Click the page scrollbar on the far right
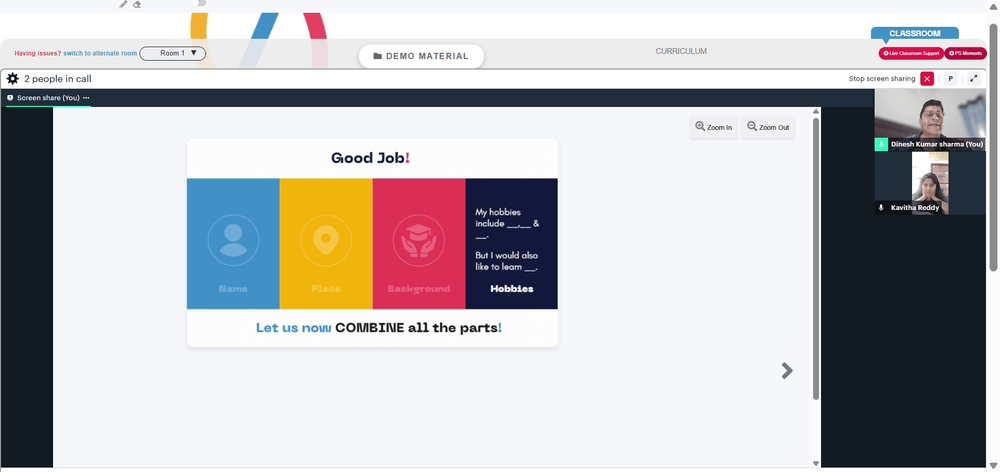Screen dimensions: 1000x472 point(993,147)
